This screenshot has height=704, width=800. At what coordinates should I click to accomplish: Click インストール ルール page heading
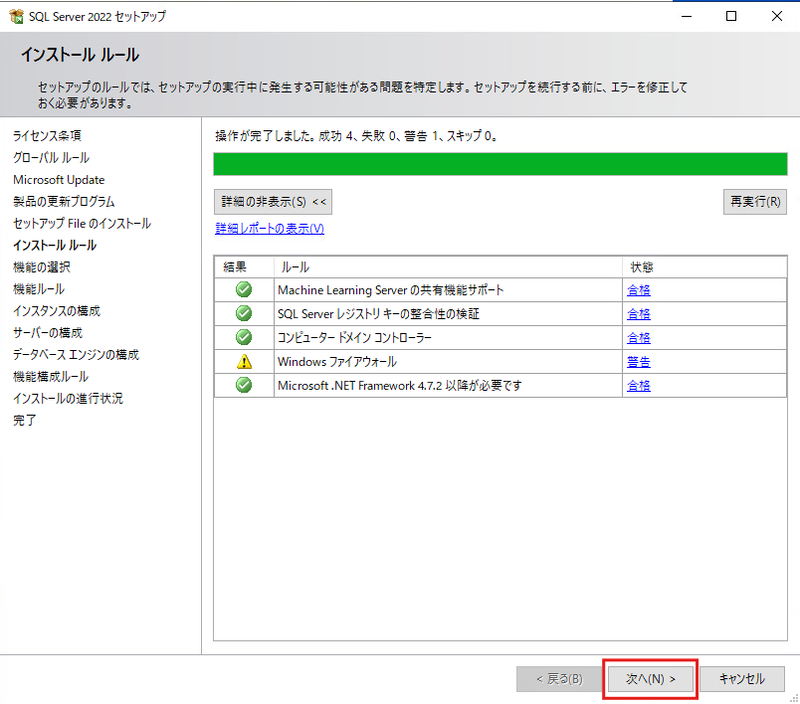click(80, 55)
